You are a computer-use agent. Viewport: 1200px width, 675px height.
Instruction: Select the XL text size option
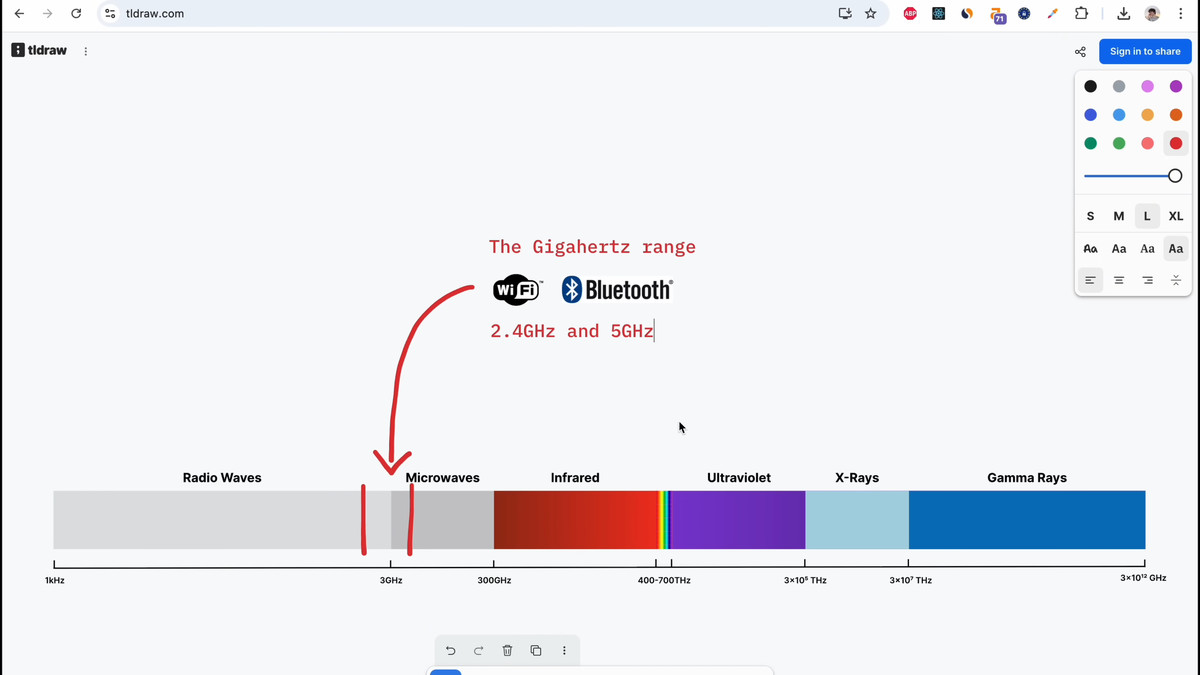[1176, 216]
